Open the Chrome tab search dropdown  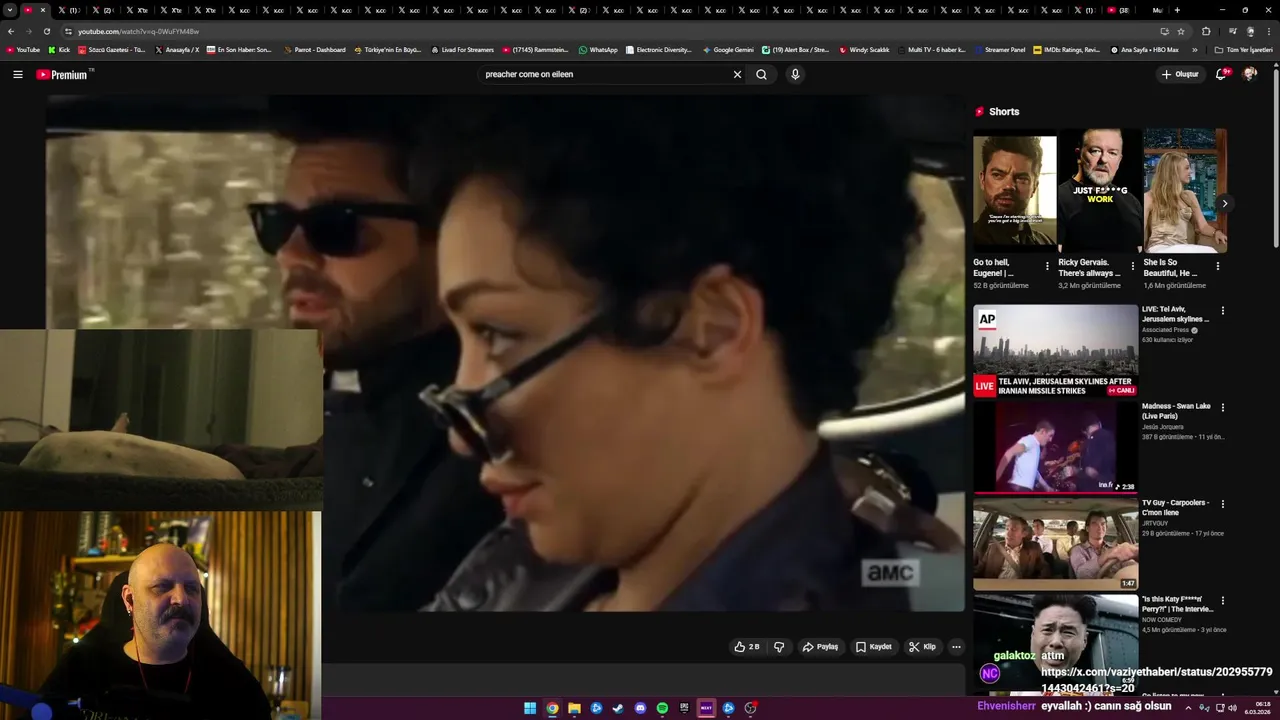(x=9, y=10)
